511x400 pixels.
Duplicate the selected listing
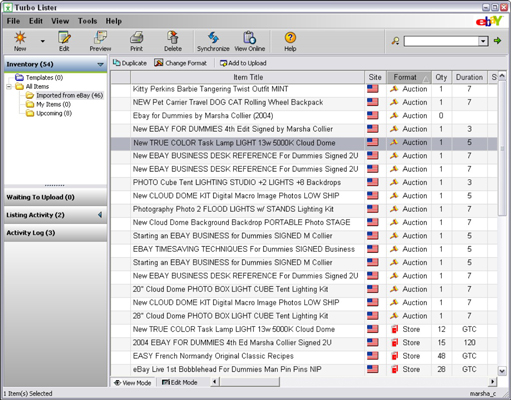click(130, 63)
